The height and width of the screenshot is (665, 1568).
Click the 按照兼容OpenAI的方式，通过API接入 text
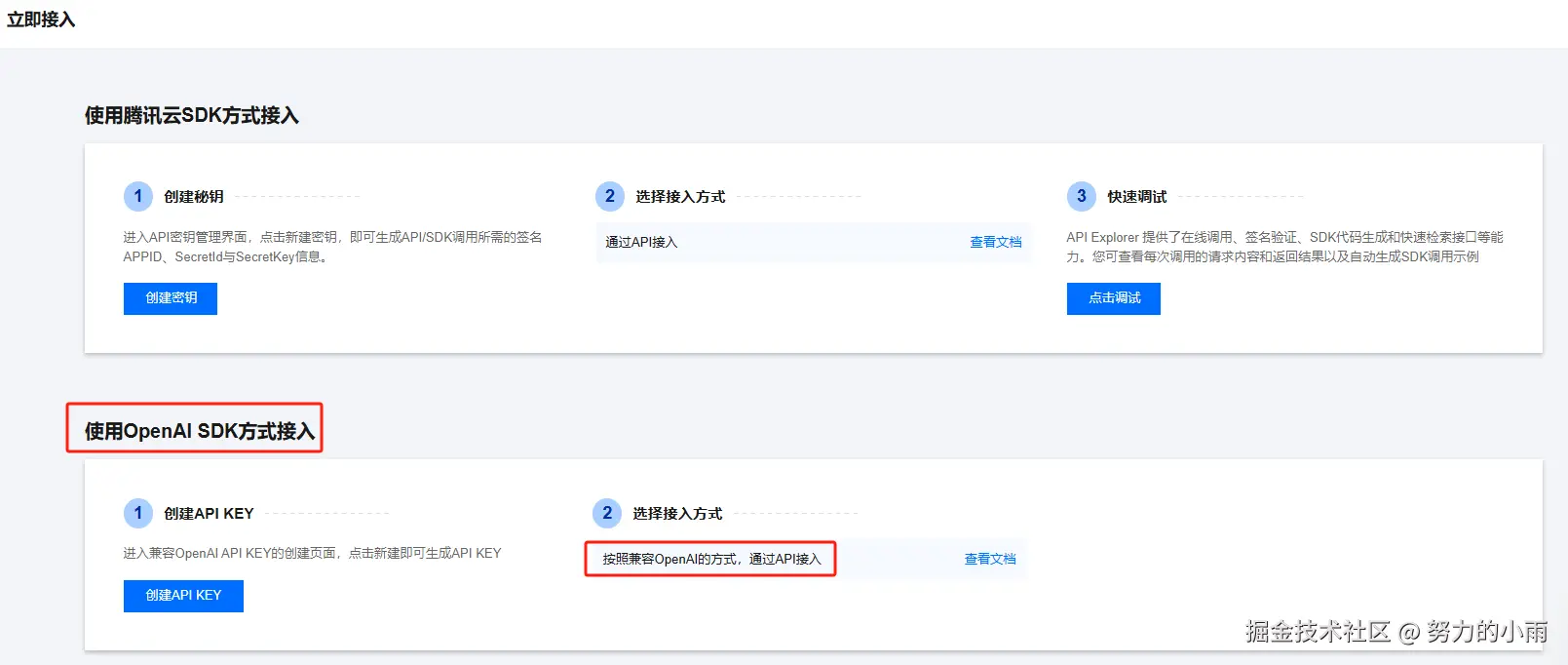pyautogui.click(x=711, y=559)
